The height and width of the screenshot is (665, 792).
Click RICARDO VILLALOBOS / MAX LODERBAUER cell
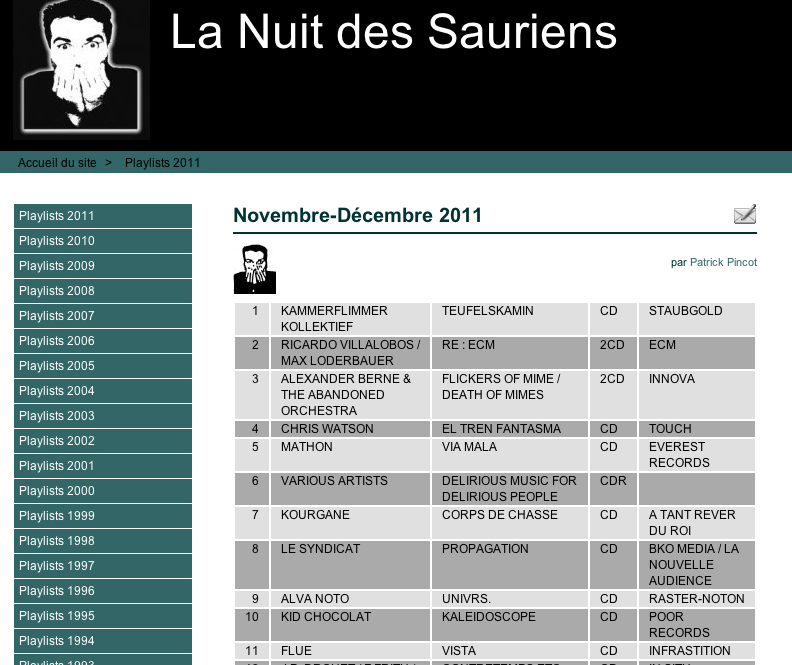pyautogui.click(x=350, y=352)
